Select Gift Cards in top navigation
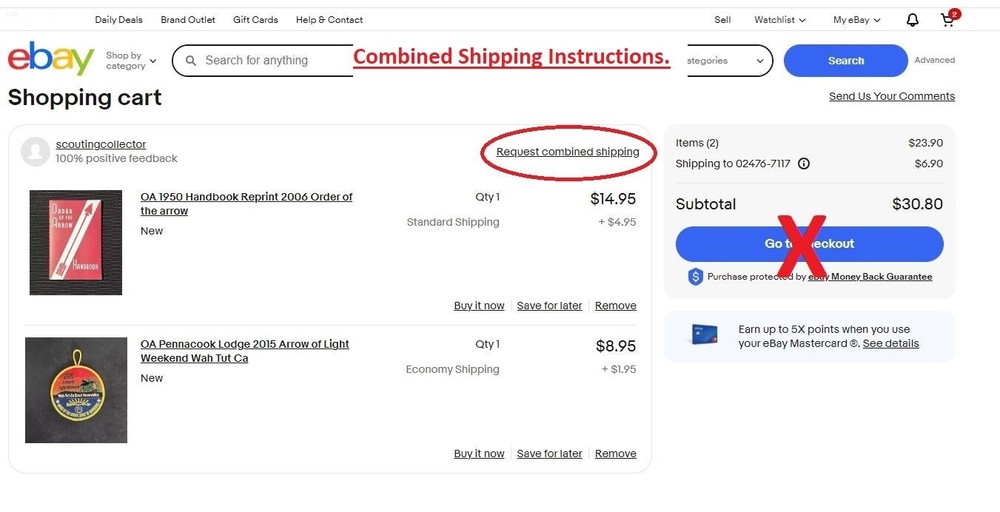 click(x=255, y=20)
